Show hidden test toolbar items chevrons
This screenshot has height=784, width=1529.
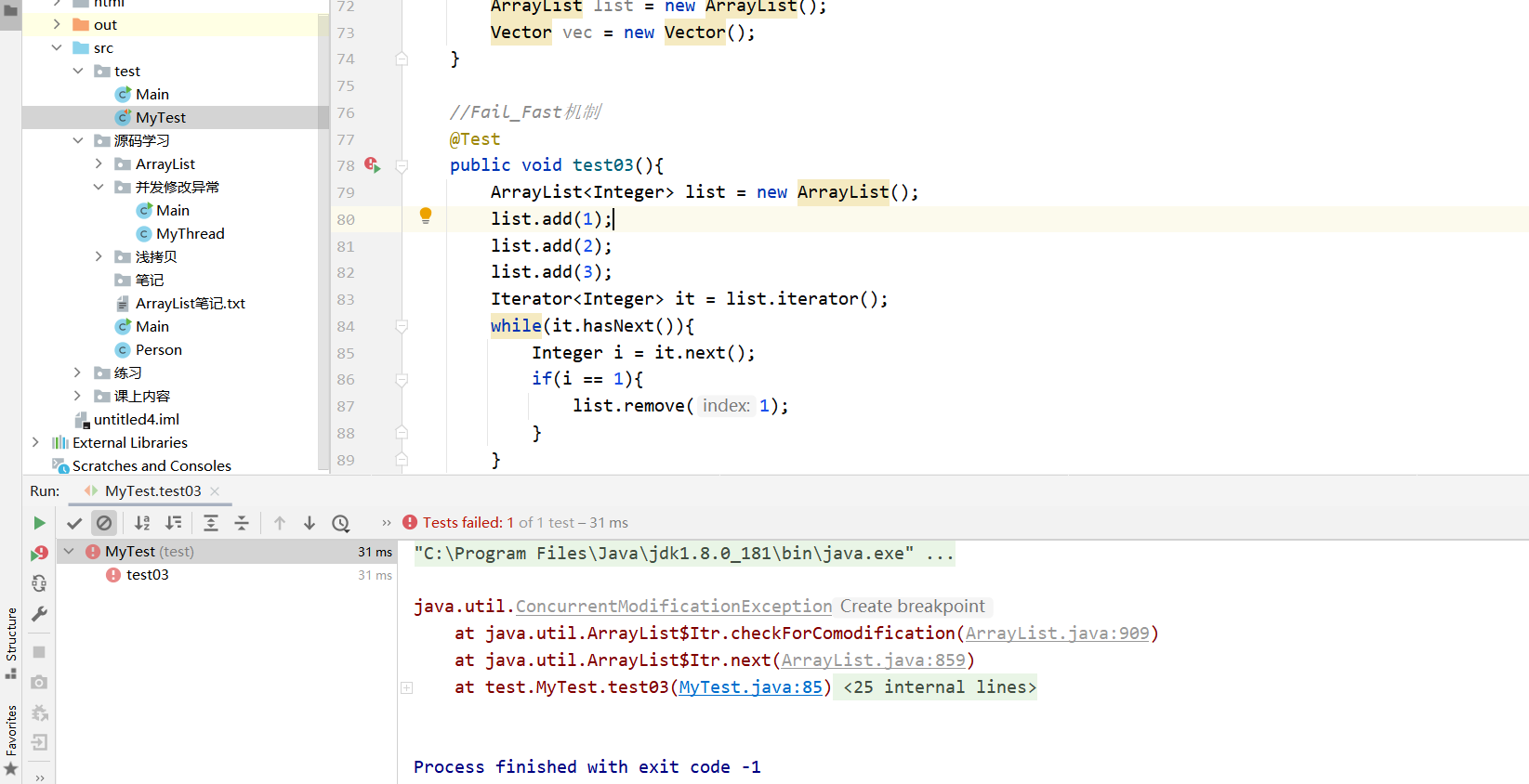[x=387, y=523]
